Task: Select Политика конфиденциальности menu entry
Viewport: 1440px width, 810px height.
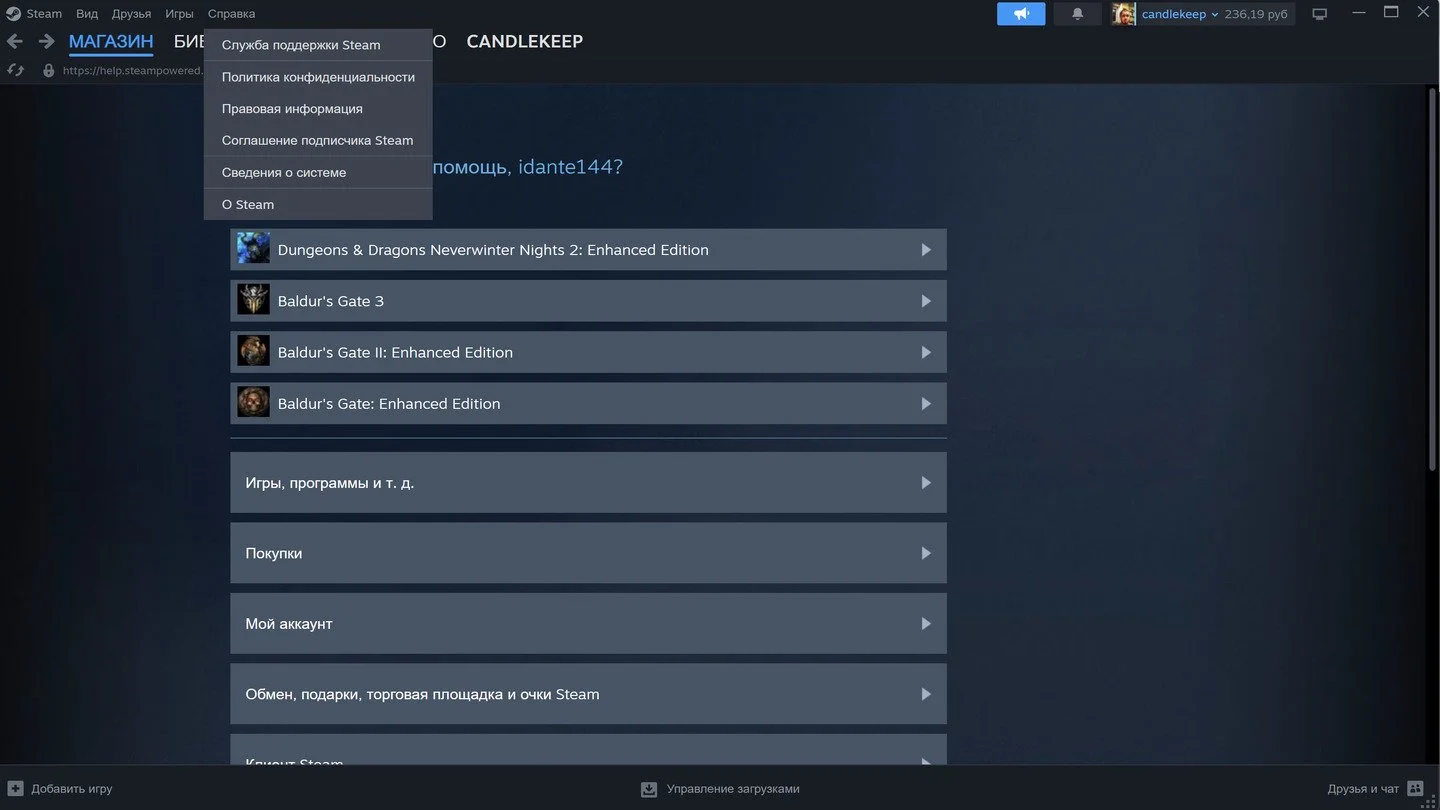Action: click(318, 77)
